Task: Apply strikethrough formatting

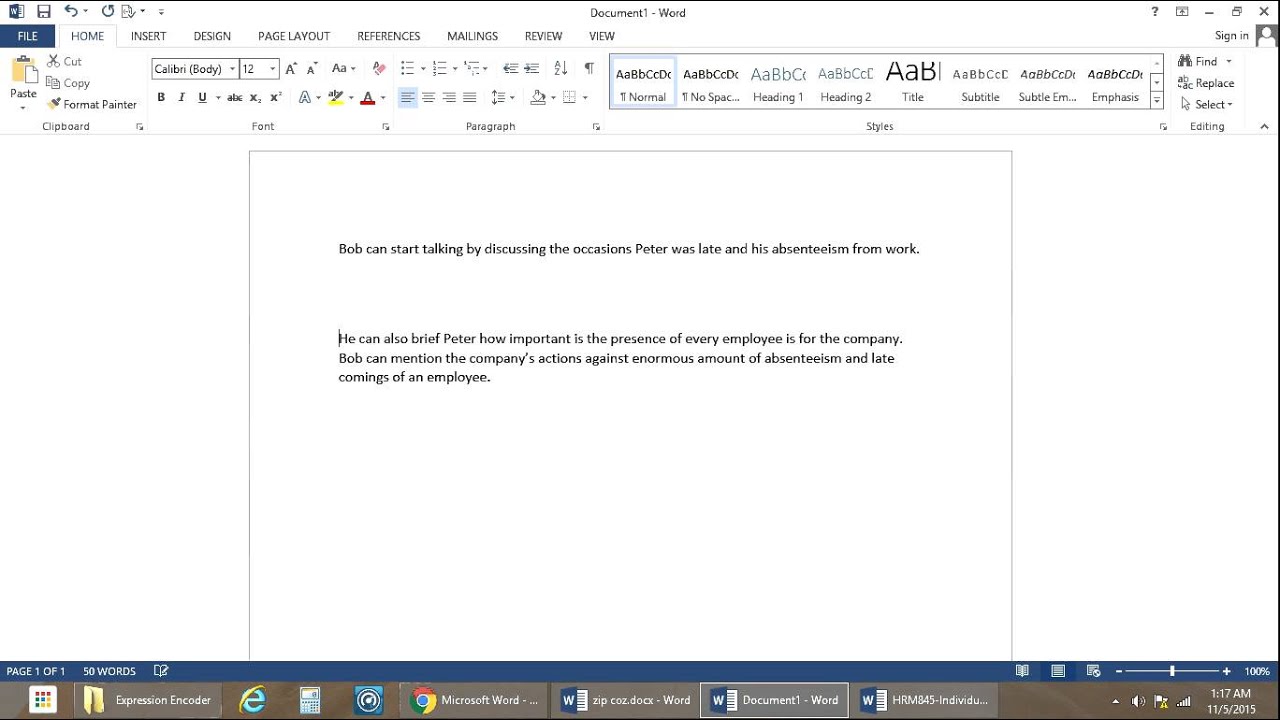Action: 234,97
